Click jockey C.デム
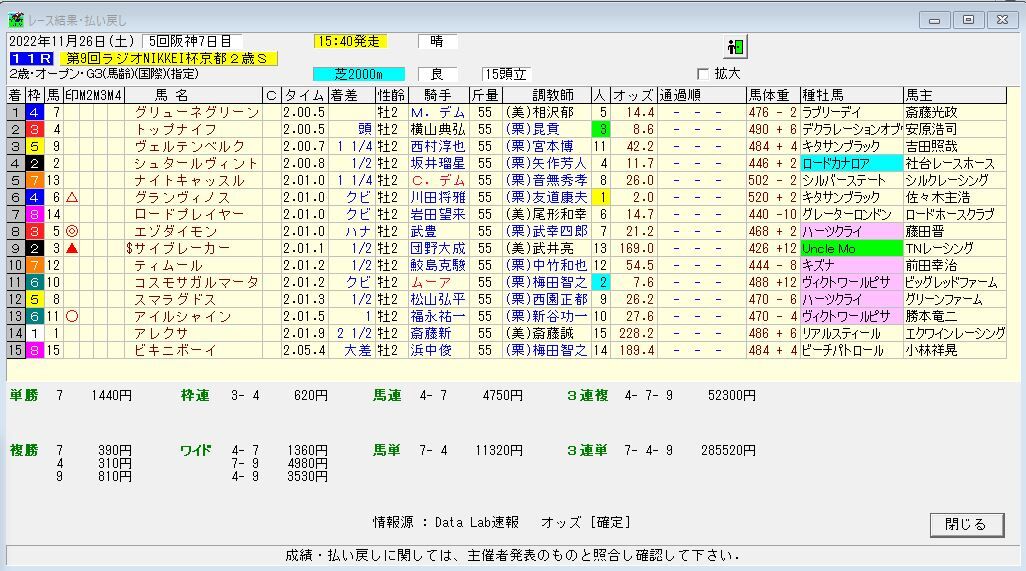 point(438,181)
